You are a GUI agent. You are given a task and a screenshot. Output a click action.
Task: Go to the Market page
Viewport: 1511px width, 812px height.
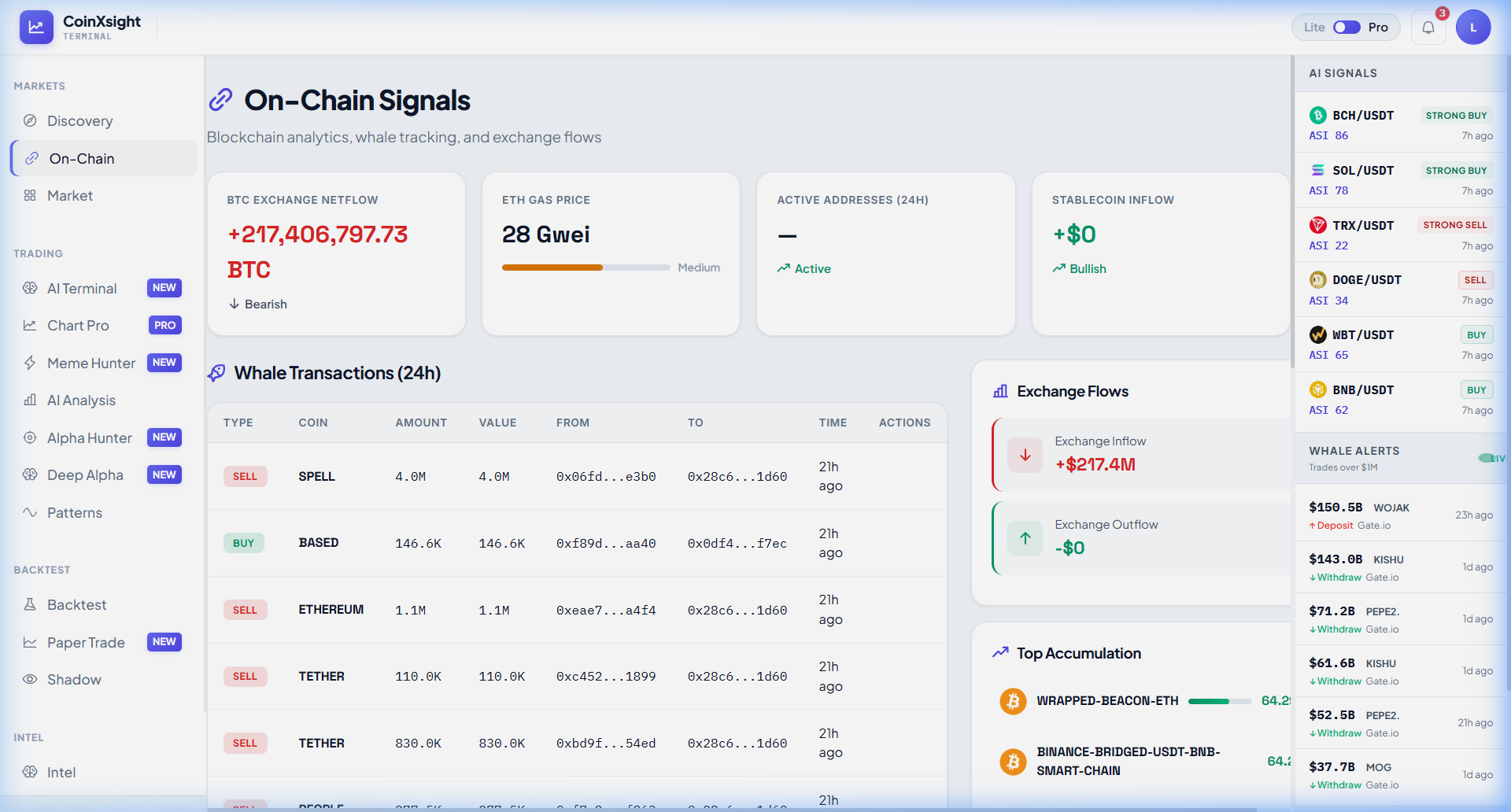tap(104, 196)
